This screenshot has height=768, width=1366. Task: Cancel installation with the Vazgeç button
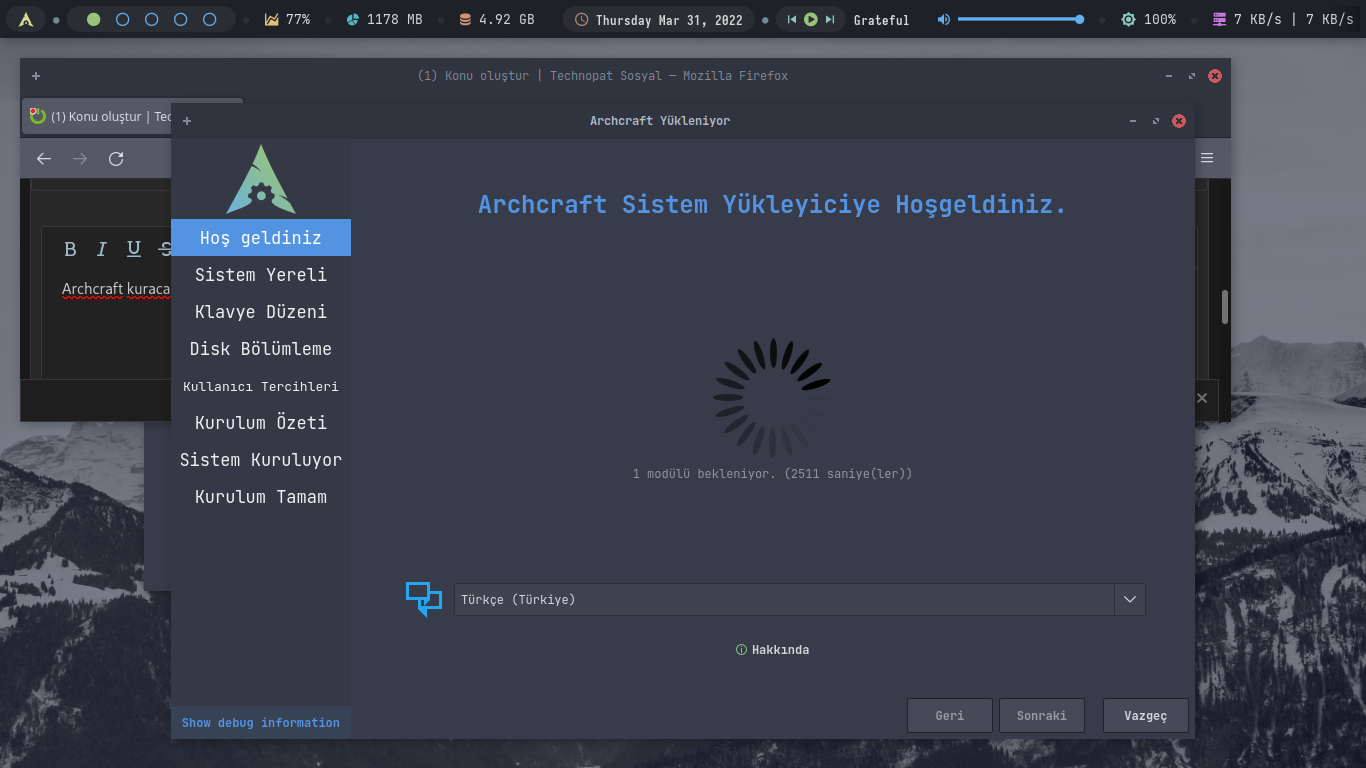pos(1146,716)
